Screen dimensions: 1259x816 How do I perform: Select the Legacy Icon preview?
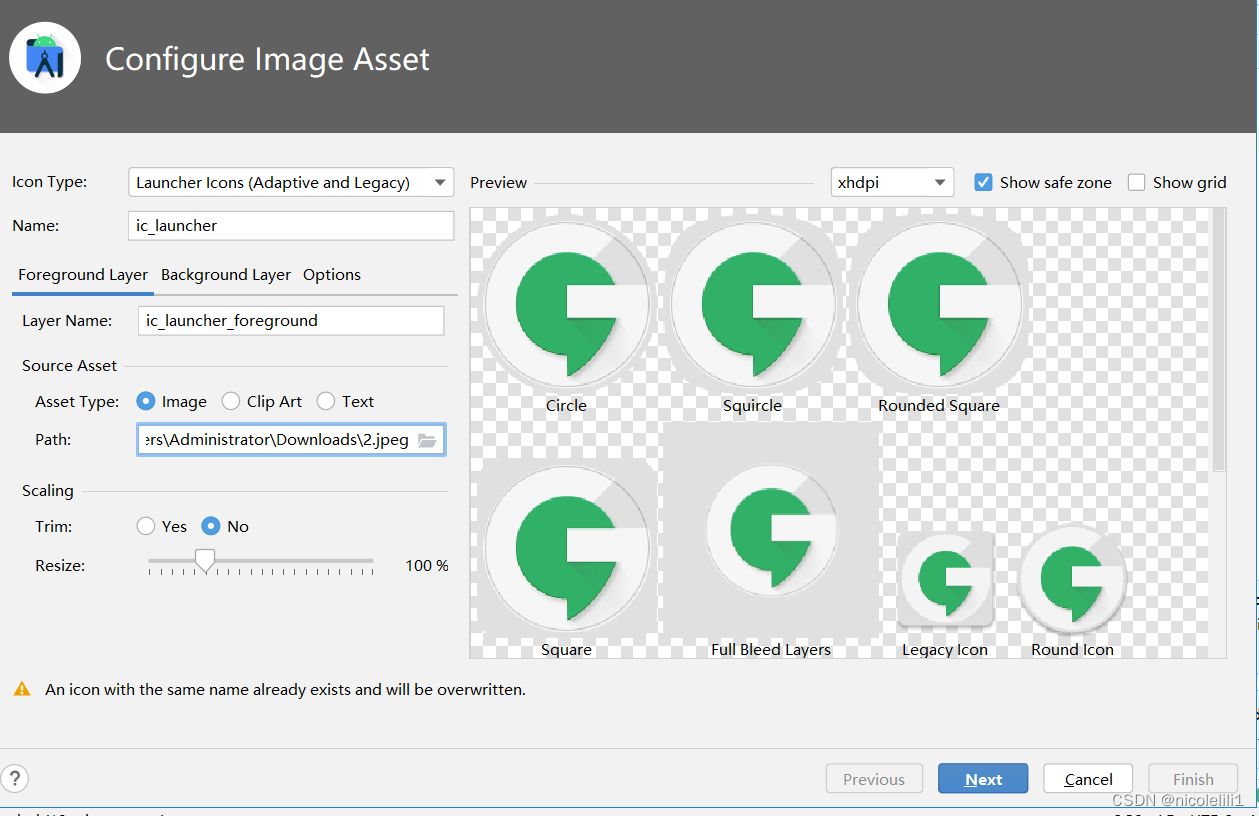click(x=945, y=578)
